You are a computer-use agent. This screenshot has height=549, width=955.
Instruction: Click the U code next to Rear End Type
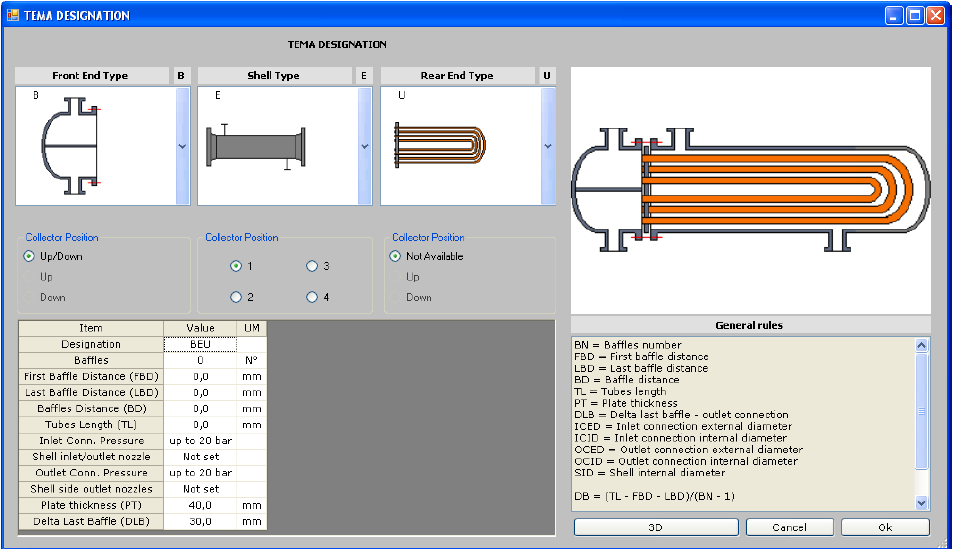(x=547, y=76)
